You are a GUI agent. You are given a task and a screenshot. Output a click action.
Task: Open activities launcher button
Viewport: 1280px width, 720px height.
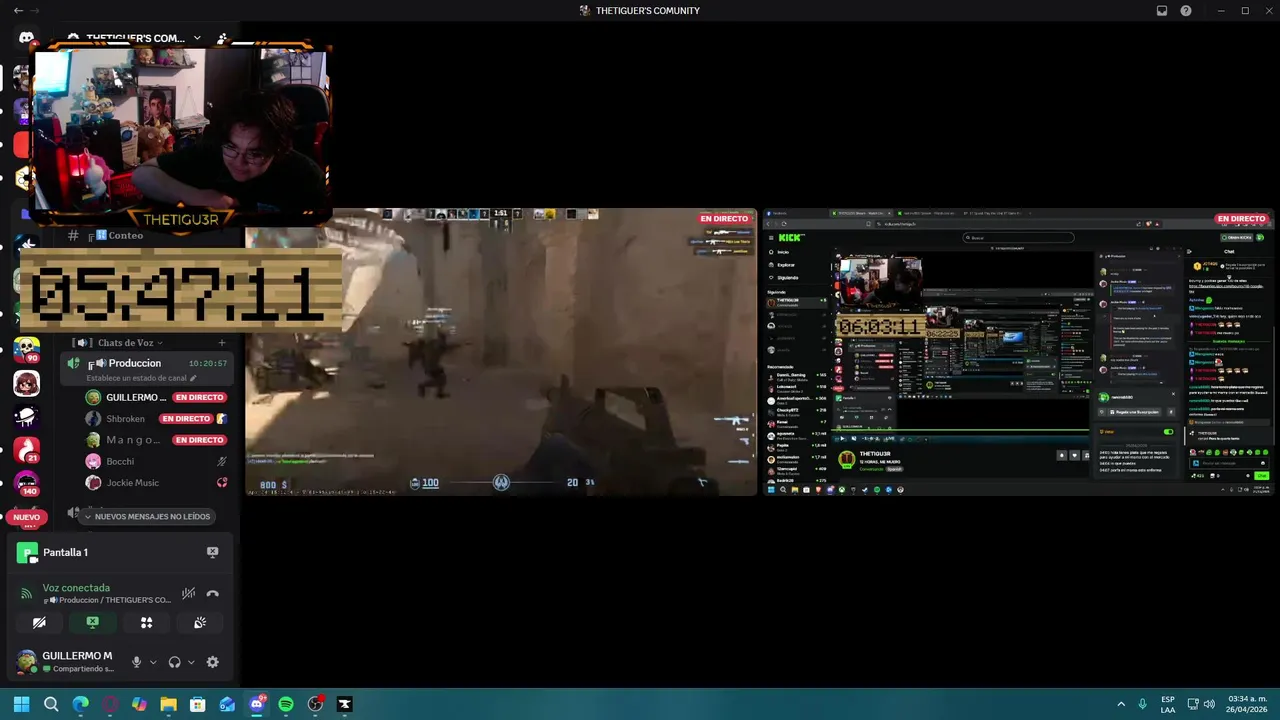click(146, 622)
